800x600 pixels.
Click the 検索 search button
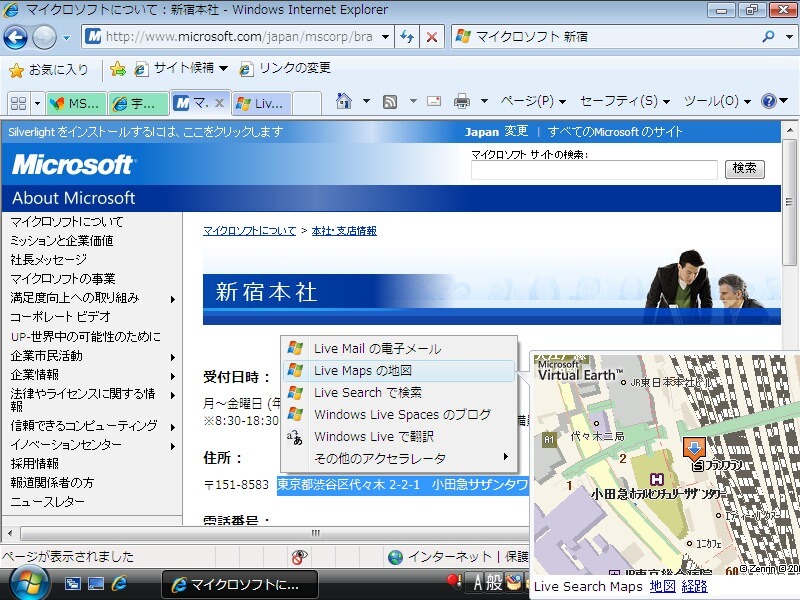point(744,168)
